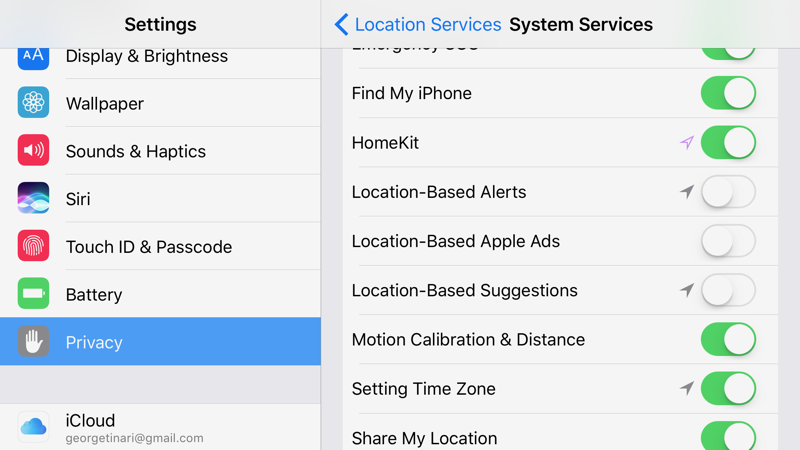Return to Location Services link
This screenshot has height=450, width=800.
click(x=427, y=24)
